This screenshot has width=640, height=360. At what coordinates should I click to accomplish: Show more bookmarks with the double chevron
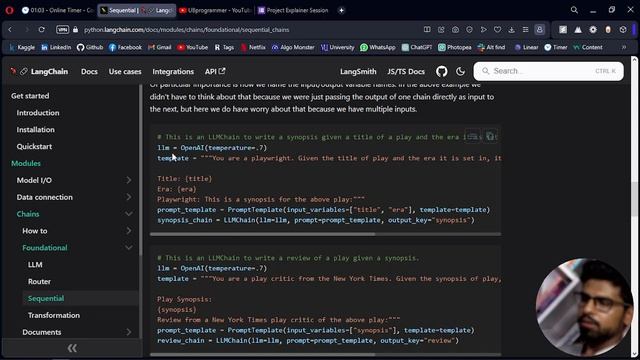624,47
